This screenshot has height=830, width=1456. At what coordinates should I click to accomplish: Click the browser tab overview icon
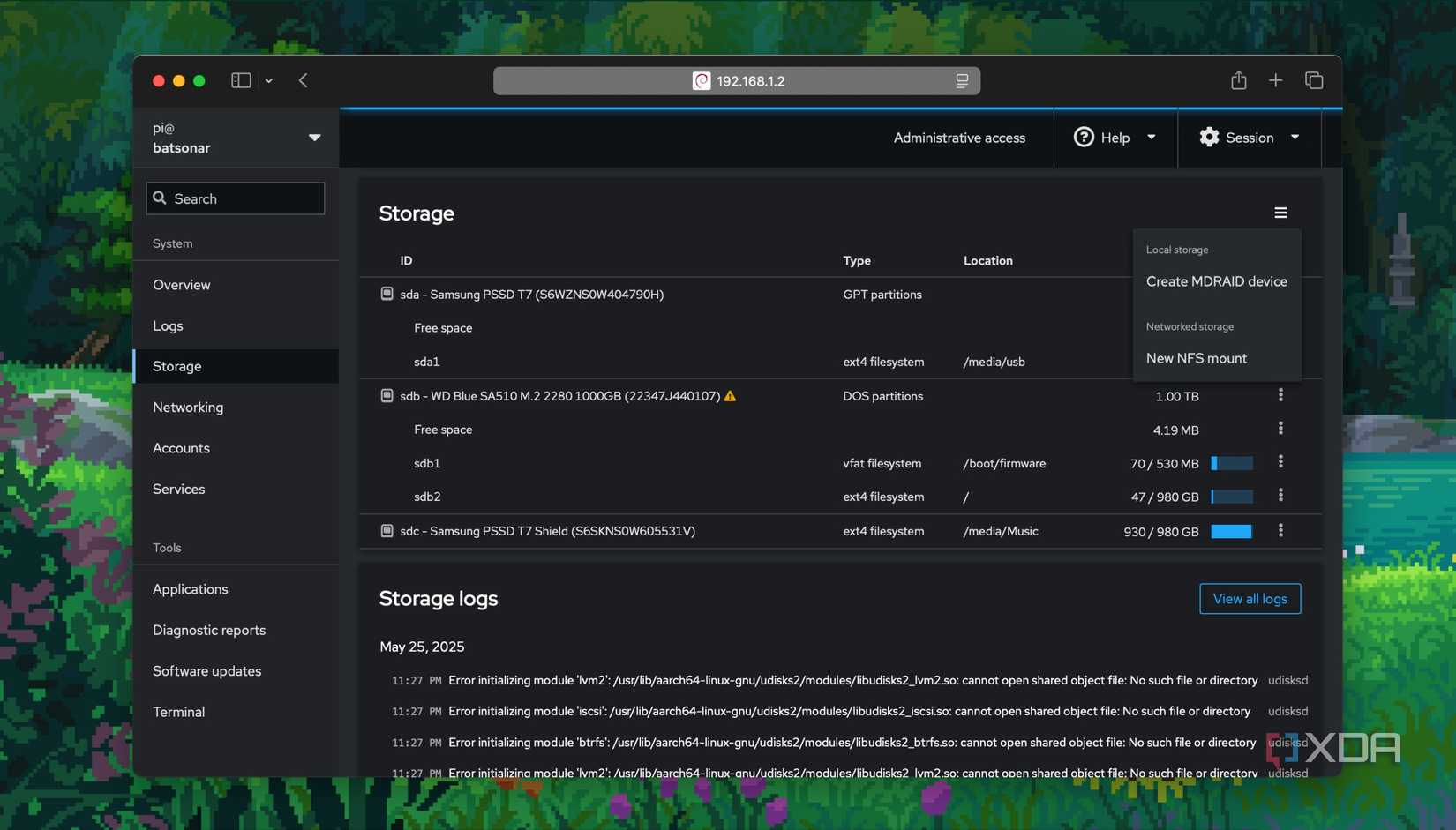(x=1314, y=80)
